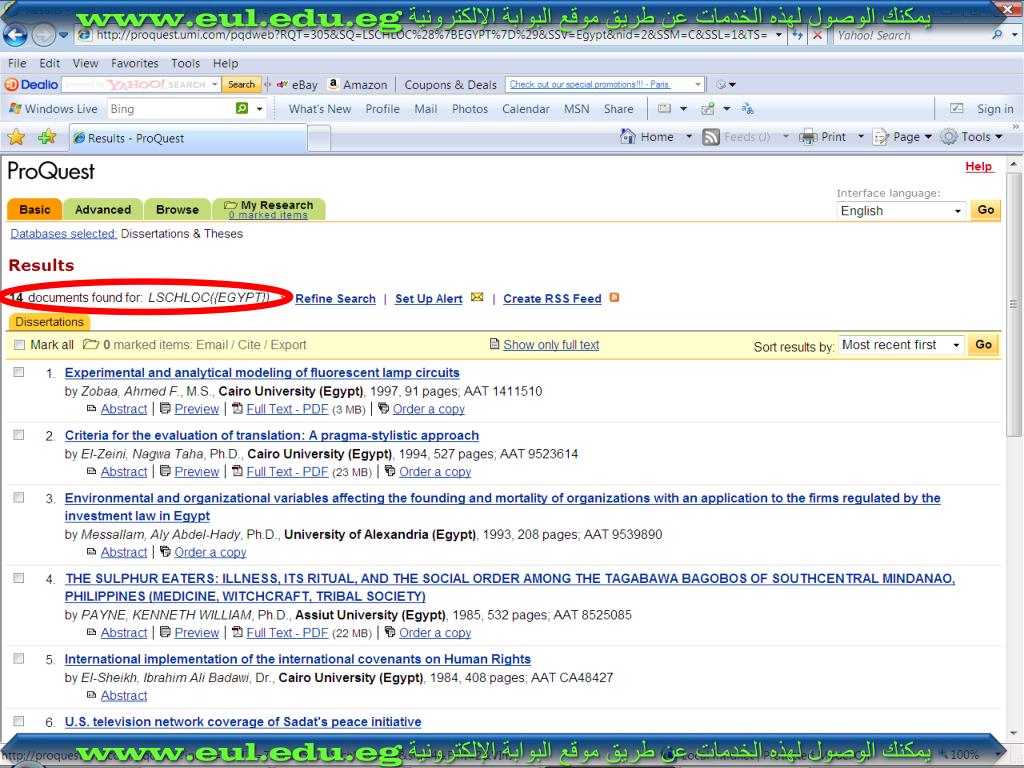Tick checkbox for result 2 translation criteria
This screenshot has height=768, width=1024.
click(x=19, y=435)
